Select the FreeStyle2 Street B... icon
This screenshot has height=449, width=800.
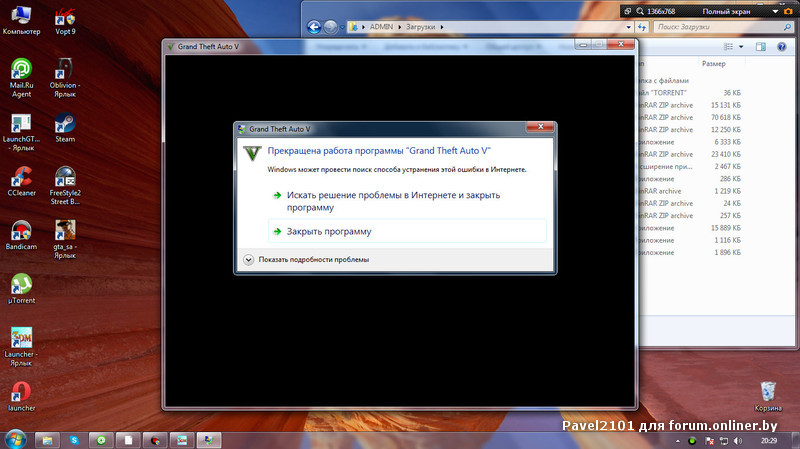65,186
